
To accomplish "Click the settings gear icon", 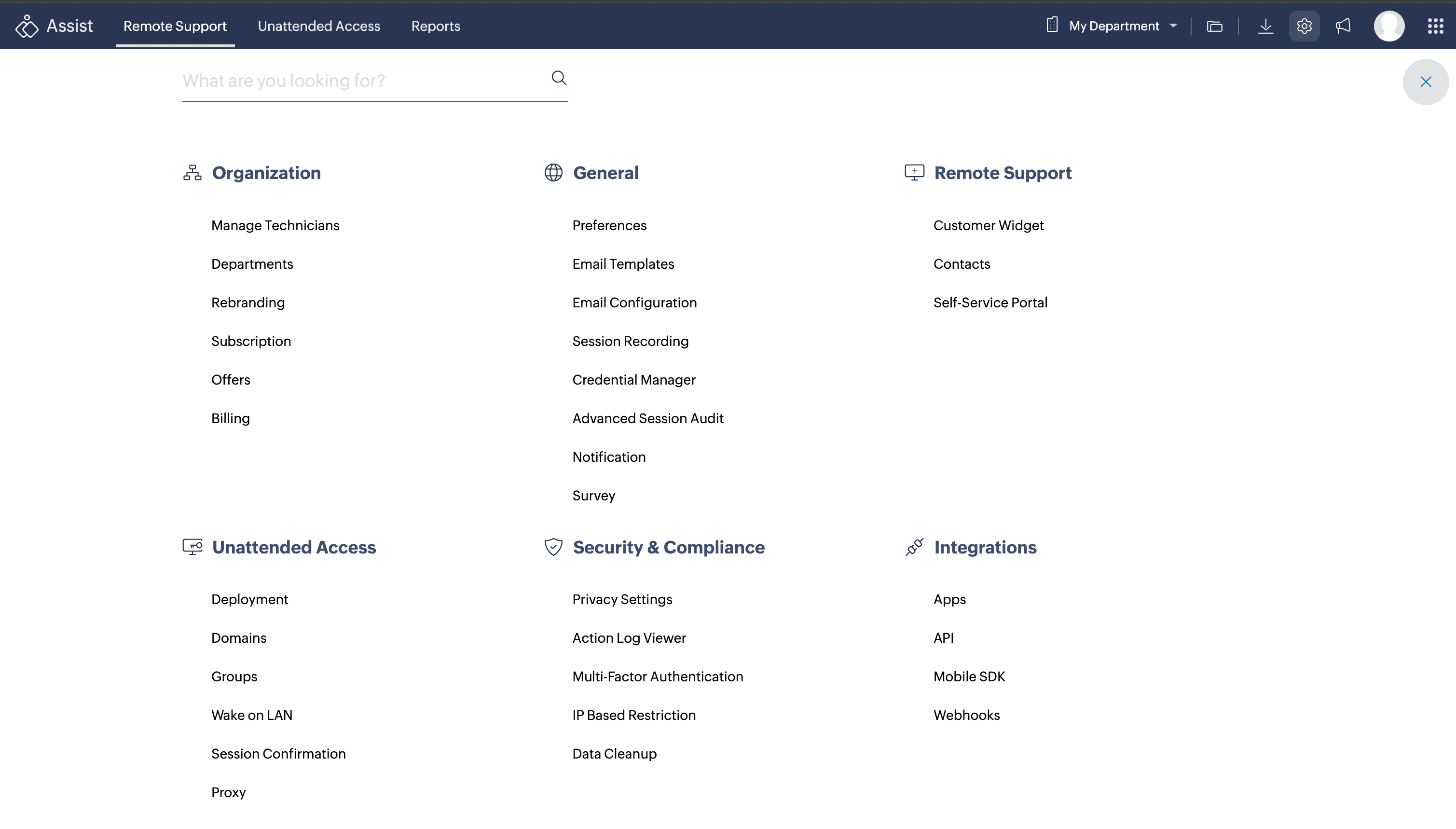I will pos(1304,26).
